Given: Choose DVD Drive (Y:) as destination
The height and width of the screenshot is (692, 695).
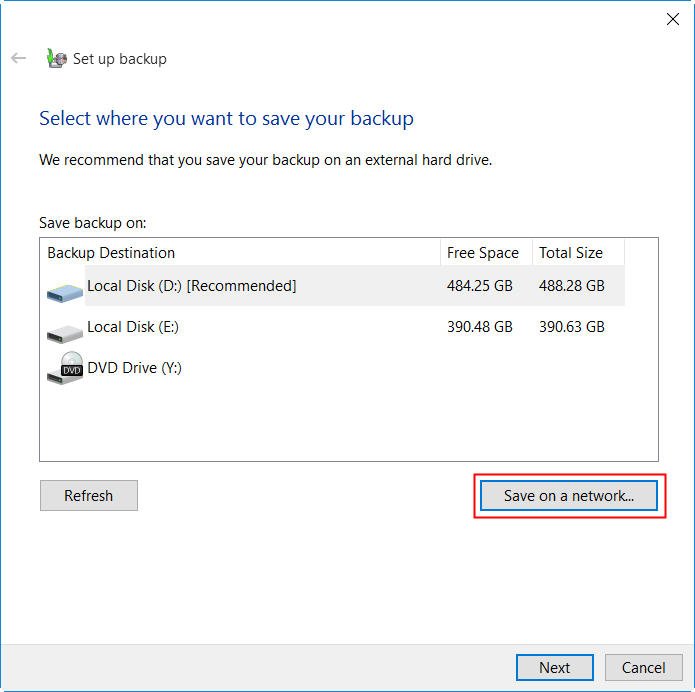Looking at the screenshot, I should pyautogui.click(x=134, y=368).
